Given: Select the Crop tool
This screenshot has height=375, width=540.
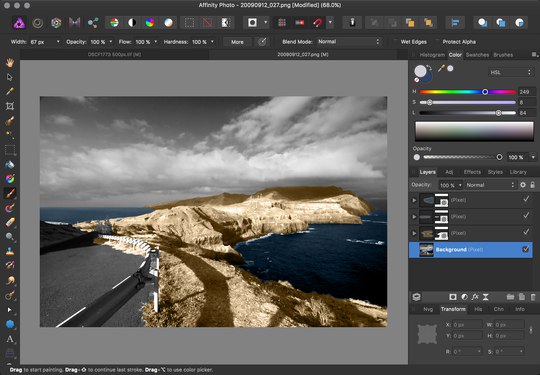Looking at the screenshot, I should (x=10, y=106).
